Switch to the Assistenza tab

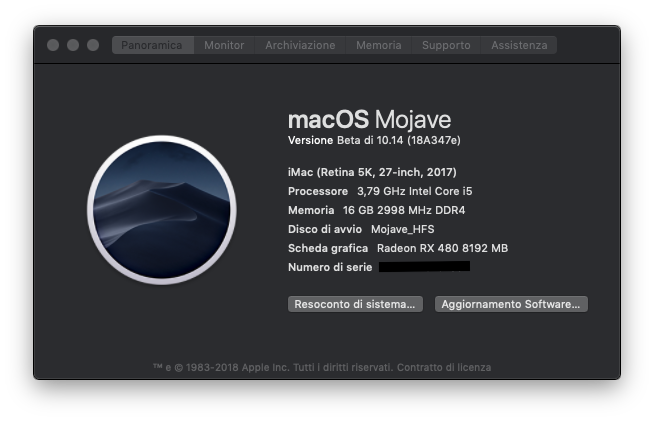pyautogui.click(x=519, y=45)
